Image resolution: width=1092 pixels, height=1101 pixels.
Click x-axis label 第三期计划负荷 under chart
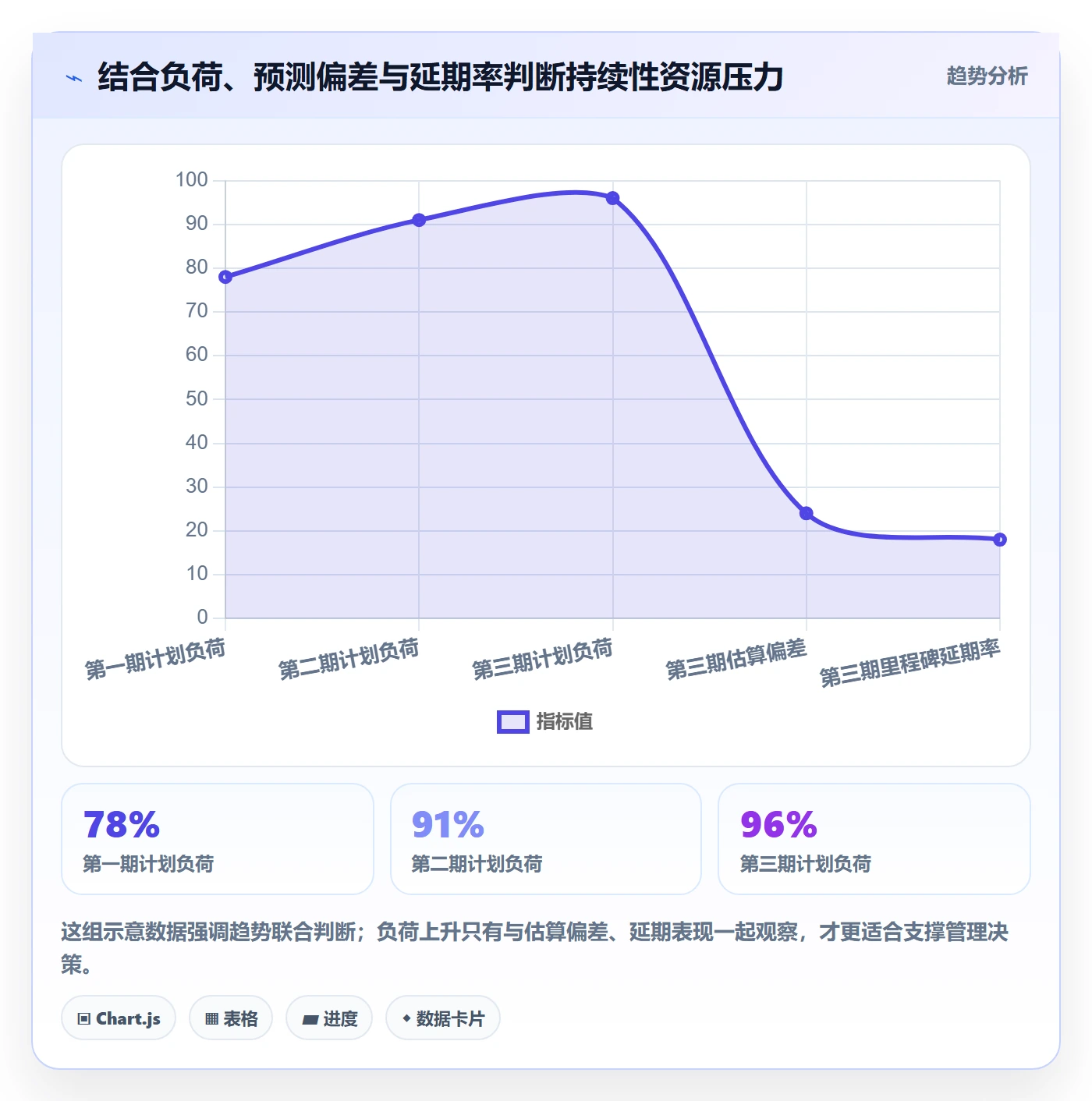click(542, 659)
